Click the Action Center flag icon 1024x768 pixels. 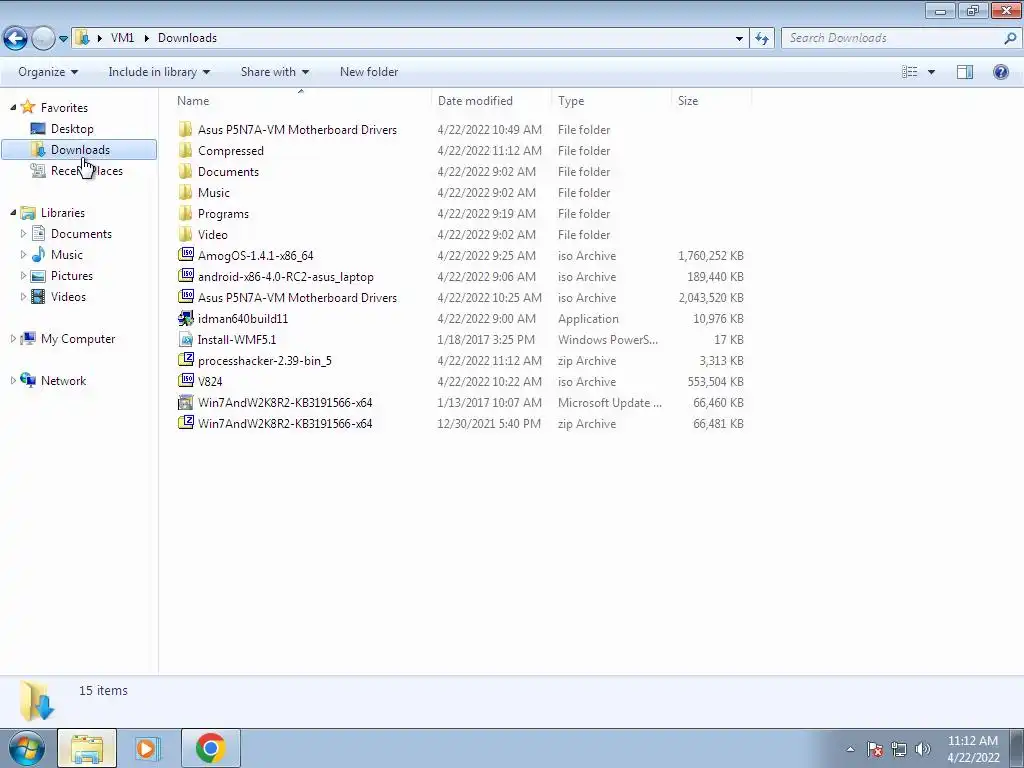pyautogui.click(x=874, y=749)
